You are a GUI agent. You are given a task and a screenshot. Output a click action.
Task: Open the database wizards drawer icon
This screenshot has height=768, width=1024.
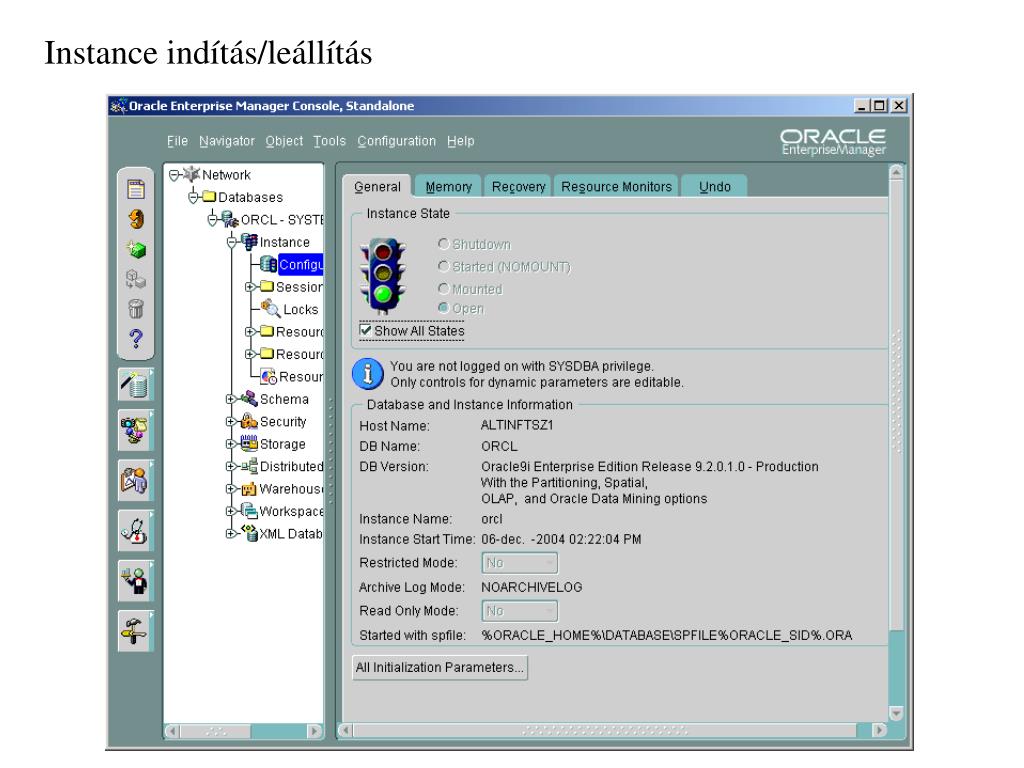[x=136, y=385]
